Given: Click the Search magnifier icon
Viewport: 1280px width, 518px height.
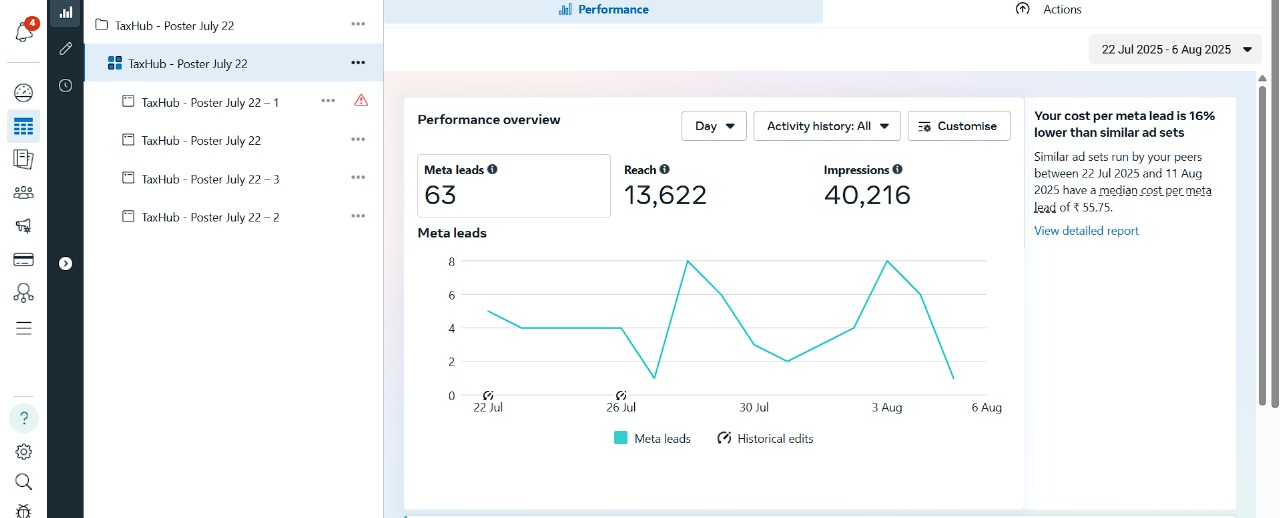Looking at the screenshot, I should pyautogui.click(x=24, y=482).
